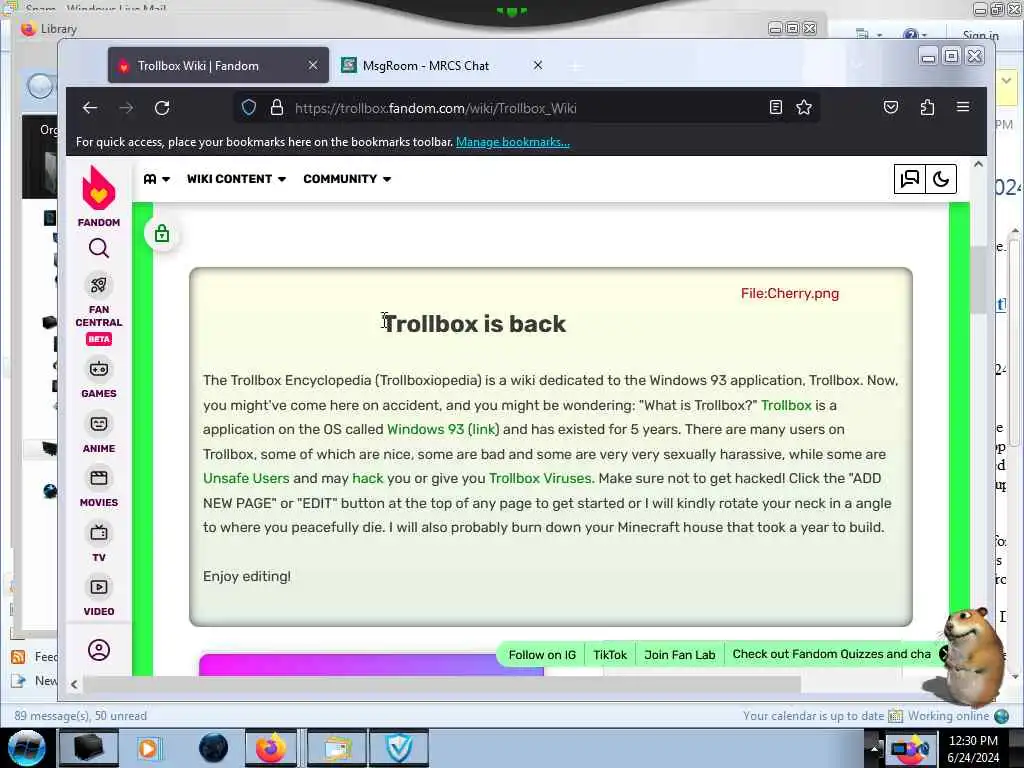Click Join Fan Lab button
1024x768 pixels.
pos(680,654)
